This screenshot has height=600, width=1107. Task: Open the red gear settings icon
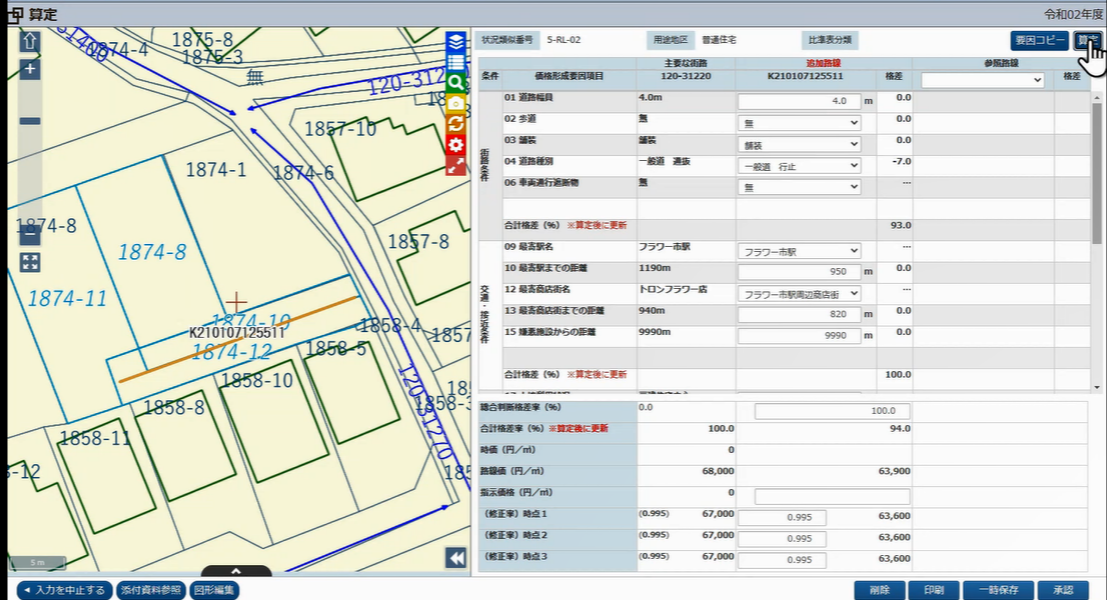click(456, 145)
